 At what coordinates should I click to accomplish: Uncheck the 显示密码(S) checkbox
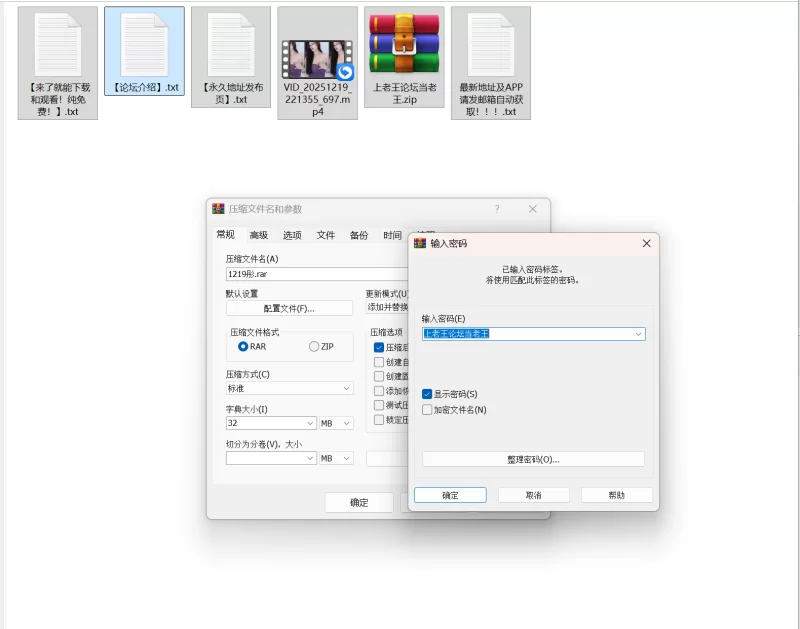click(x=427, y=394)
